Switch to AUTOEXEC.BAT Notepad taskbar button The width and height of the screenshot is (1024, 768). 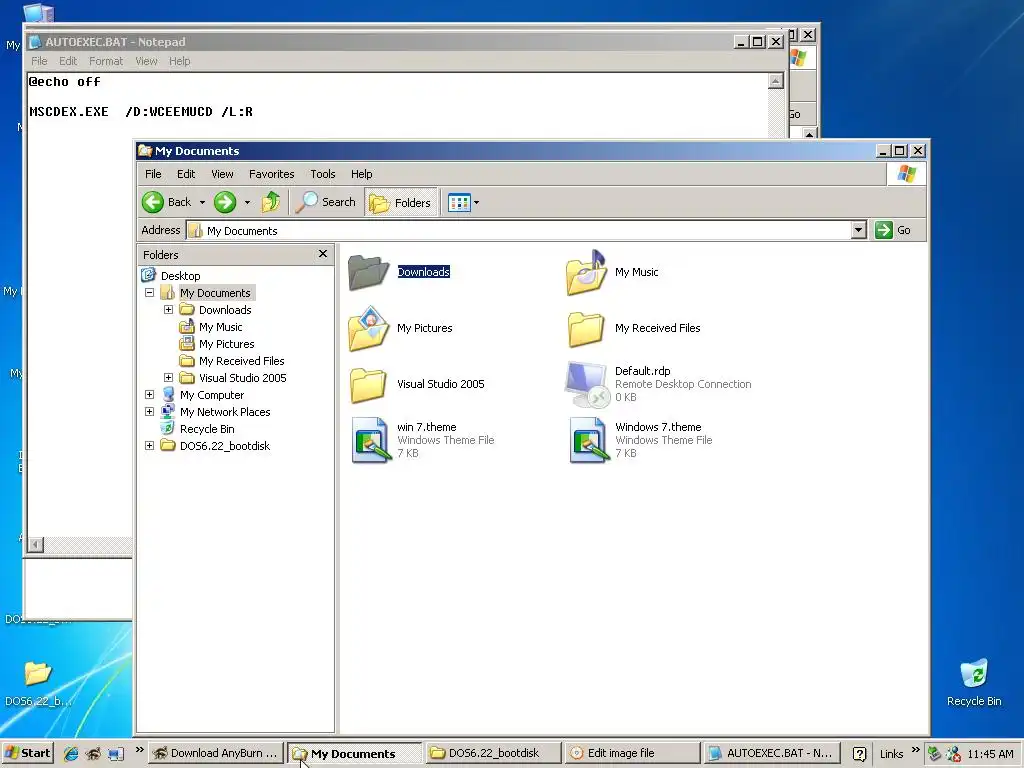(x=771, y=753)
